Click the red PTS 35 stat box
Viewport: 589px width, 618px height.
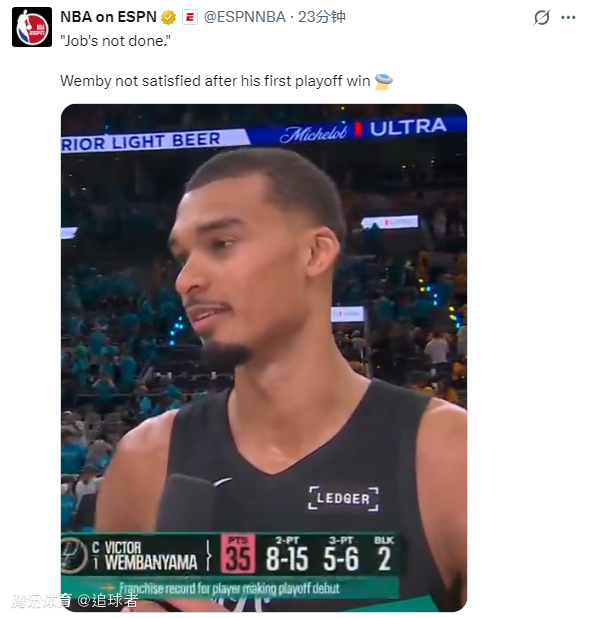pos(238,553)
